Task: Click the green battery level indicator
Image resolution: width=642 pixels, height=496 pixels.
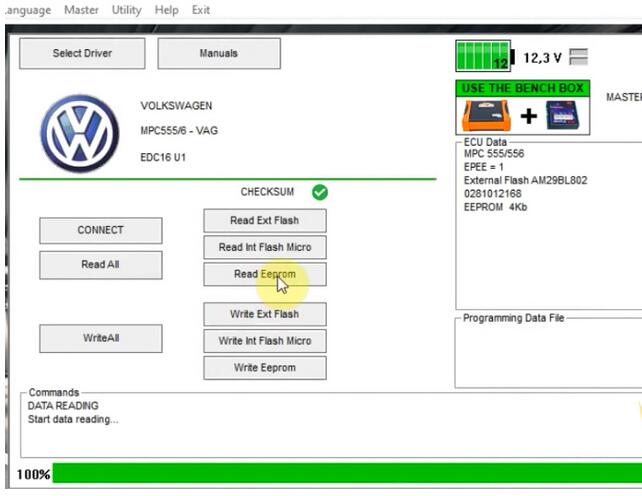Action: pyautogui.click(x=484, y=56)
